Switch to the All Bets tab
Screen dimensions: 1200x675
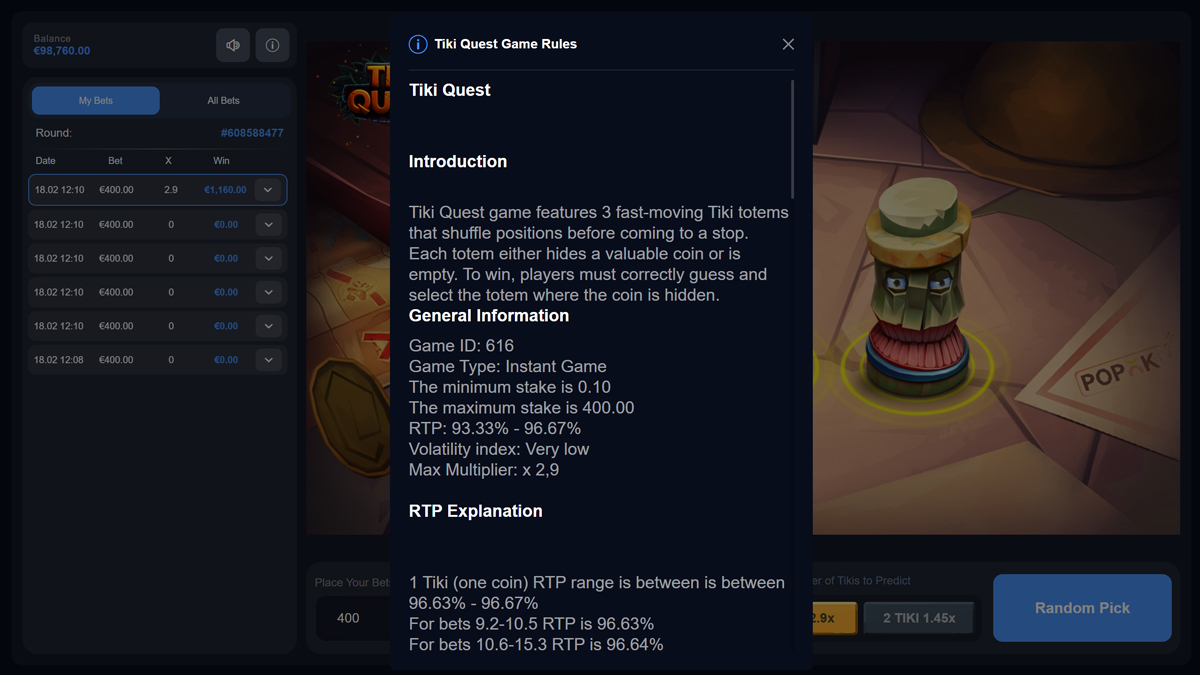tap(223, 100)
